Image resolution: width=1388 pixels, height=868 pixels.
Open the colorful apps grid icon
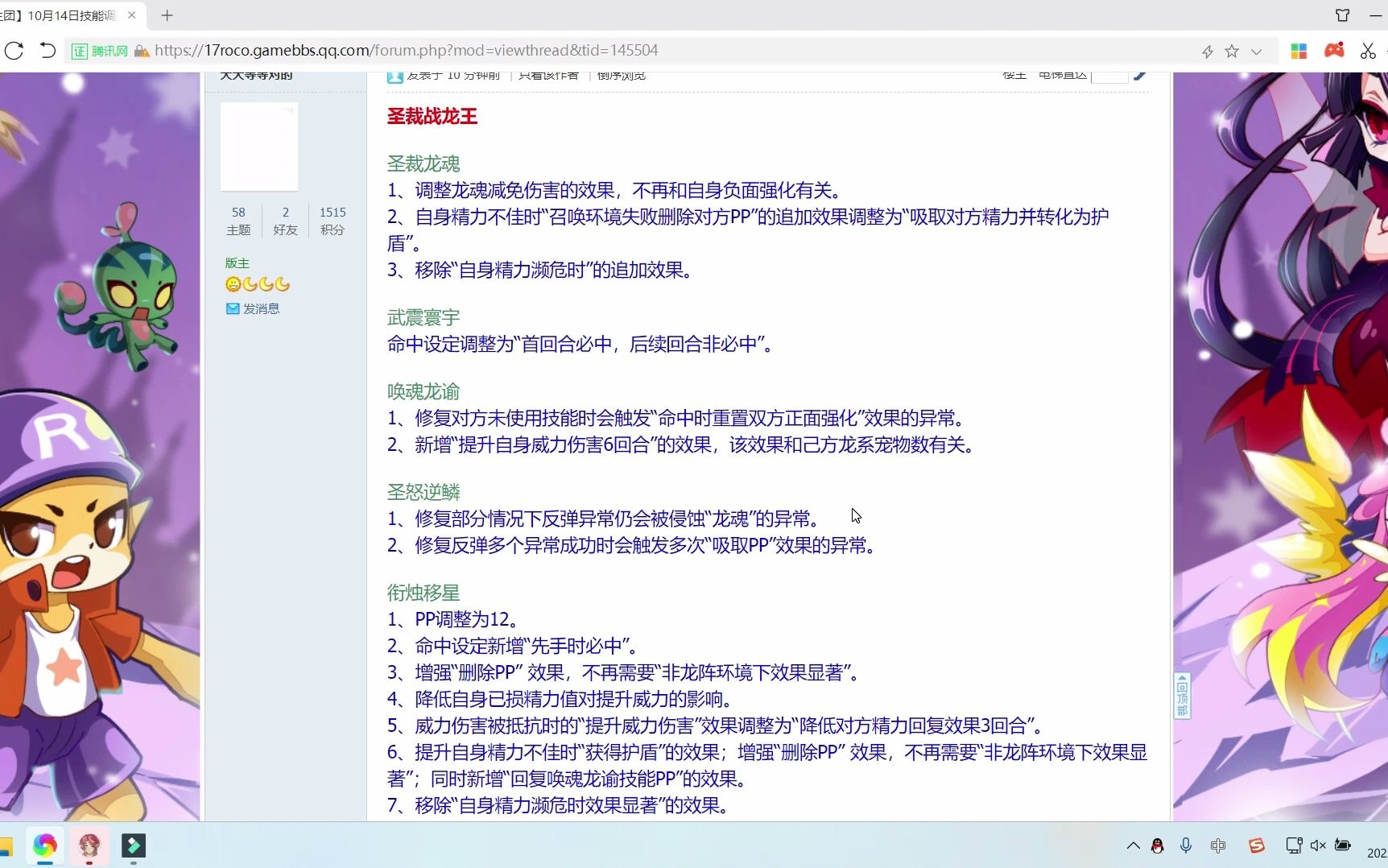coord(1299,51)
